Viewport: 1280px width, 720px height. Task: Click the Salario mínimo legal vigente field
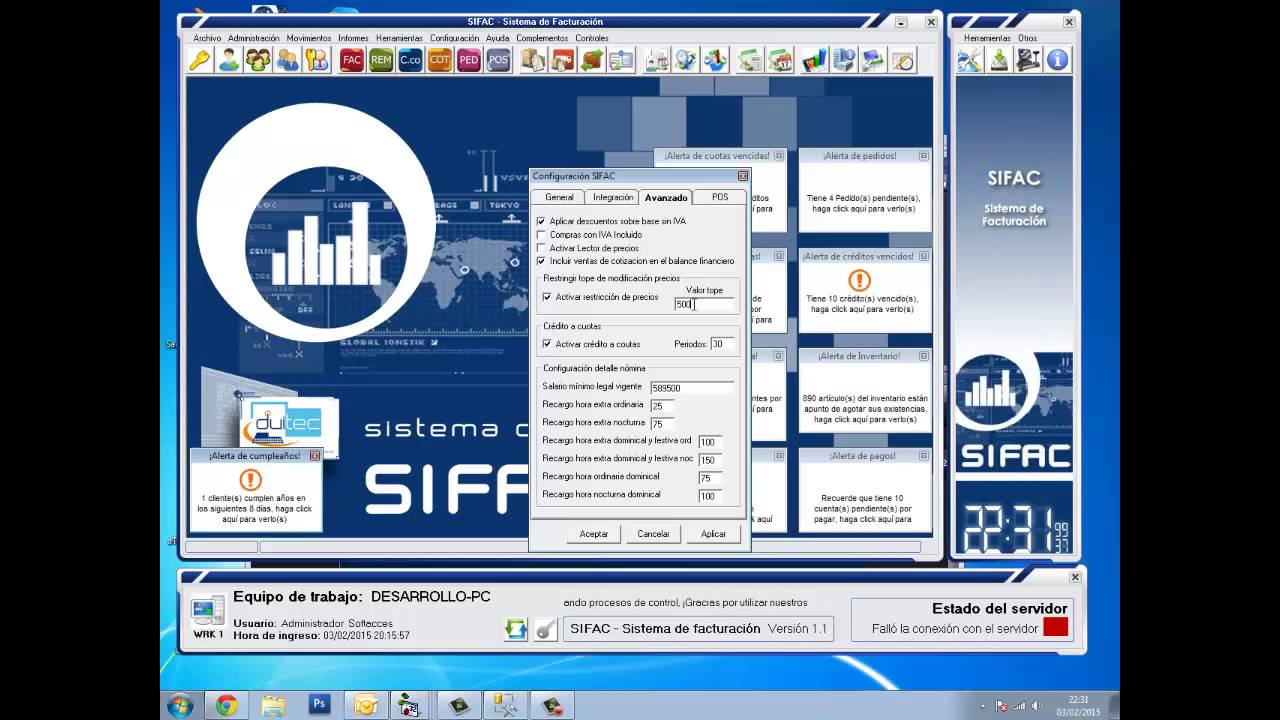tap(692, 387)
